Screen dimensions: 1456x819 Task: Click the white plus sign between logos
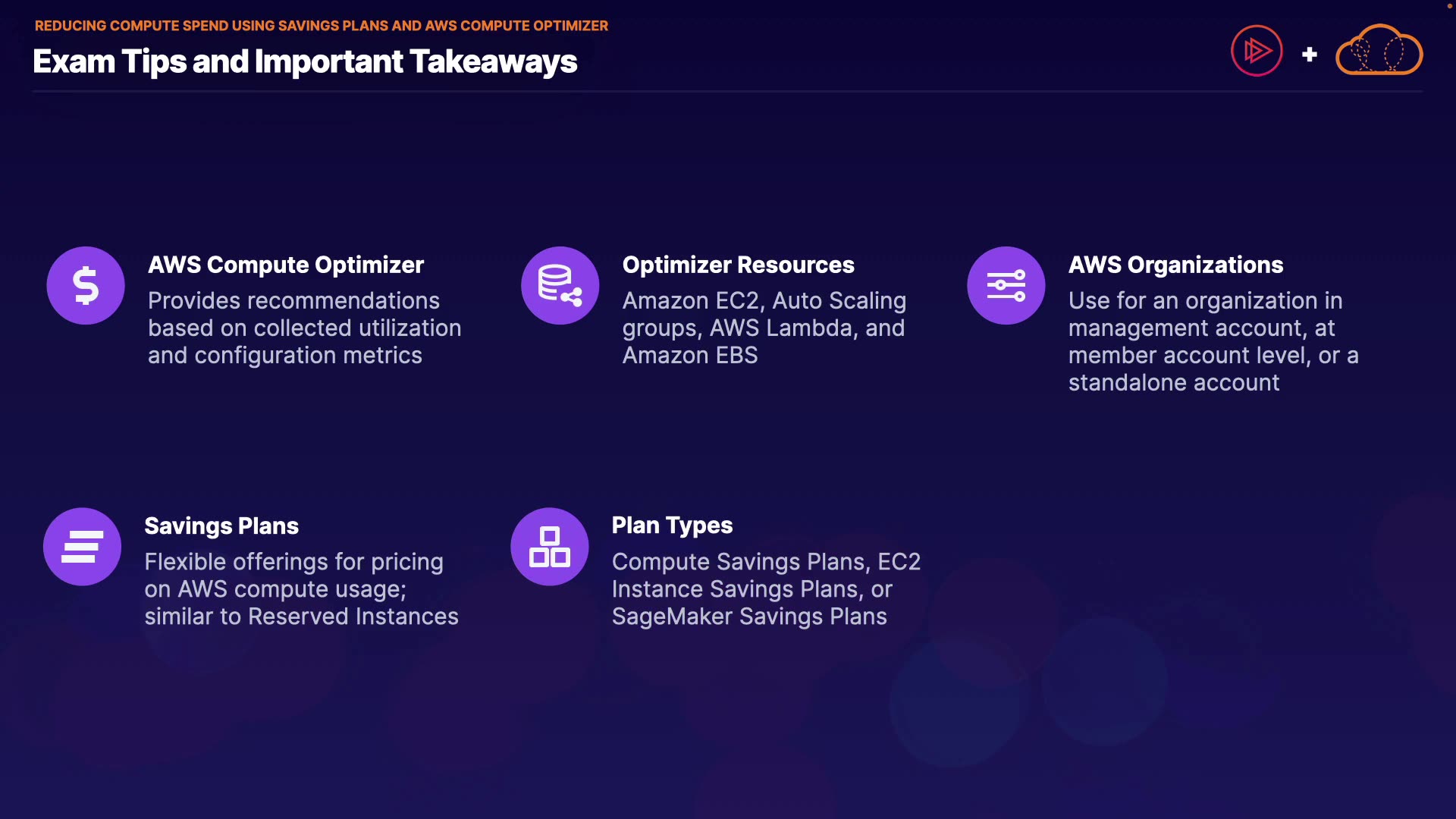pos(1310,55)
